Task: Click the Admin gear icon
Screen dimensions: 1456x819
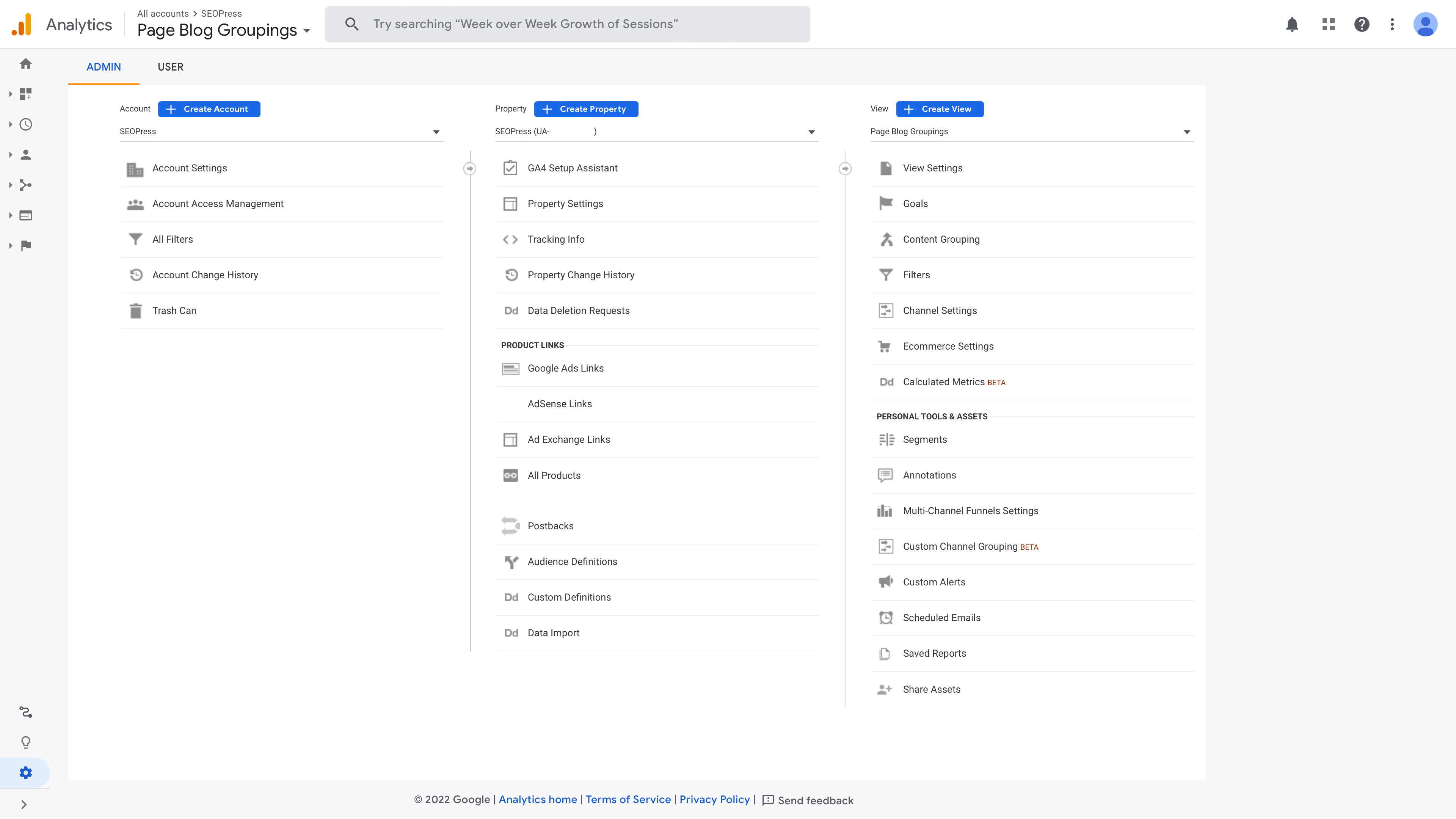Action: (x=25, y=773)
